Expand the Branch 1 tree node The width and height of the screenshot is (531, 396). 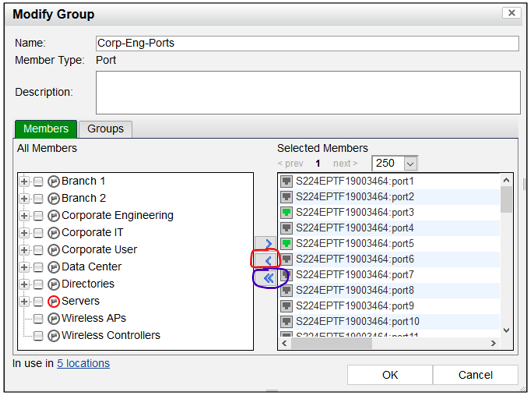pos(24,181)
